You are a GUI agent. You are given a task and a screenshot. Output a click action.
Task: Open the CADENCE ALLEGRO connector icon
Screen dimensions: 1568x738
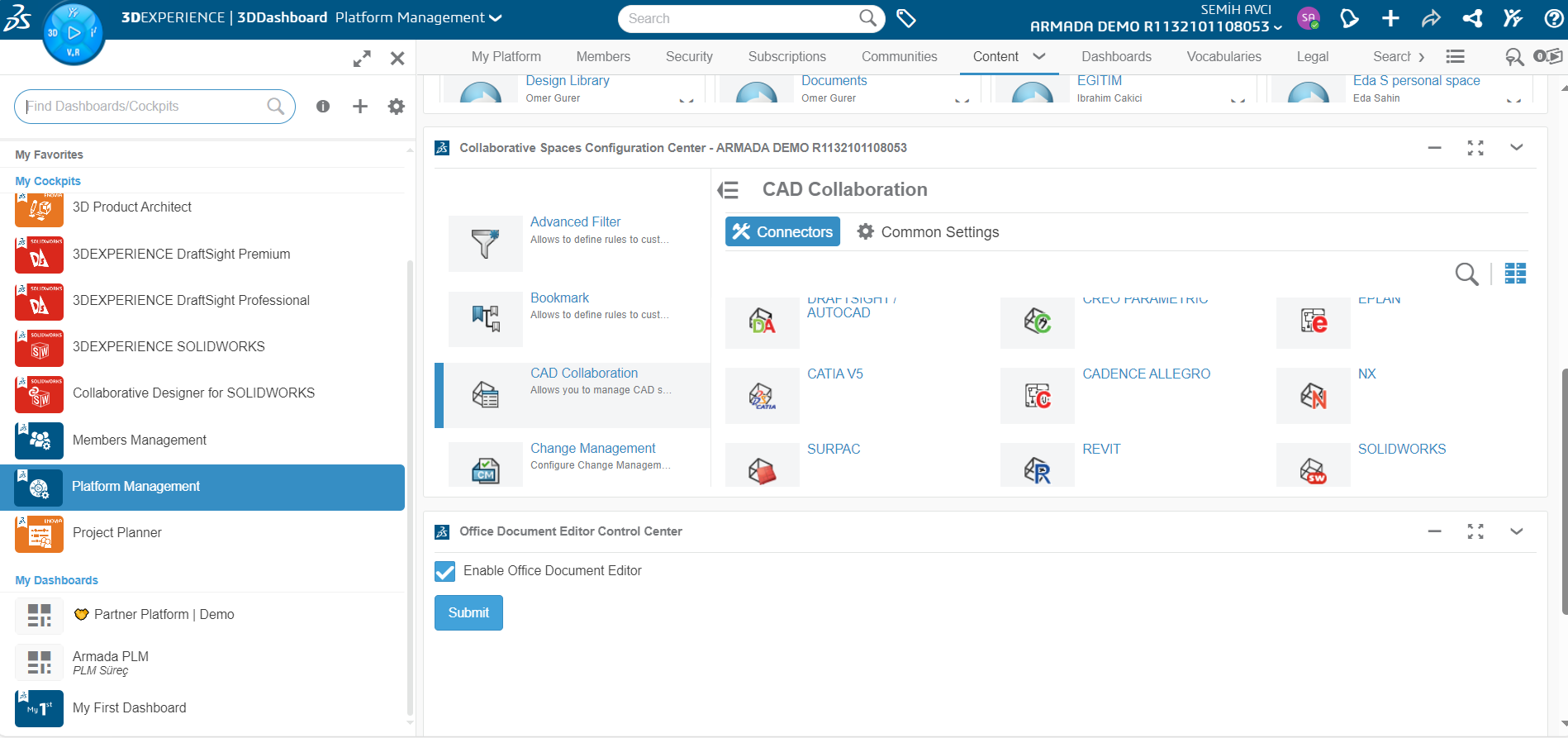pos(1038,396)
